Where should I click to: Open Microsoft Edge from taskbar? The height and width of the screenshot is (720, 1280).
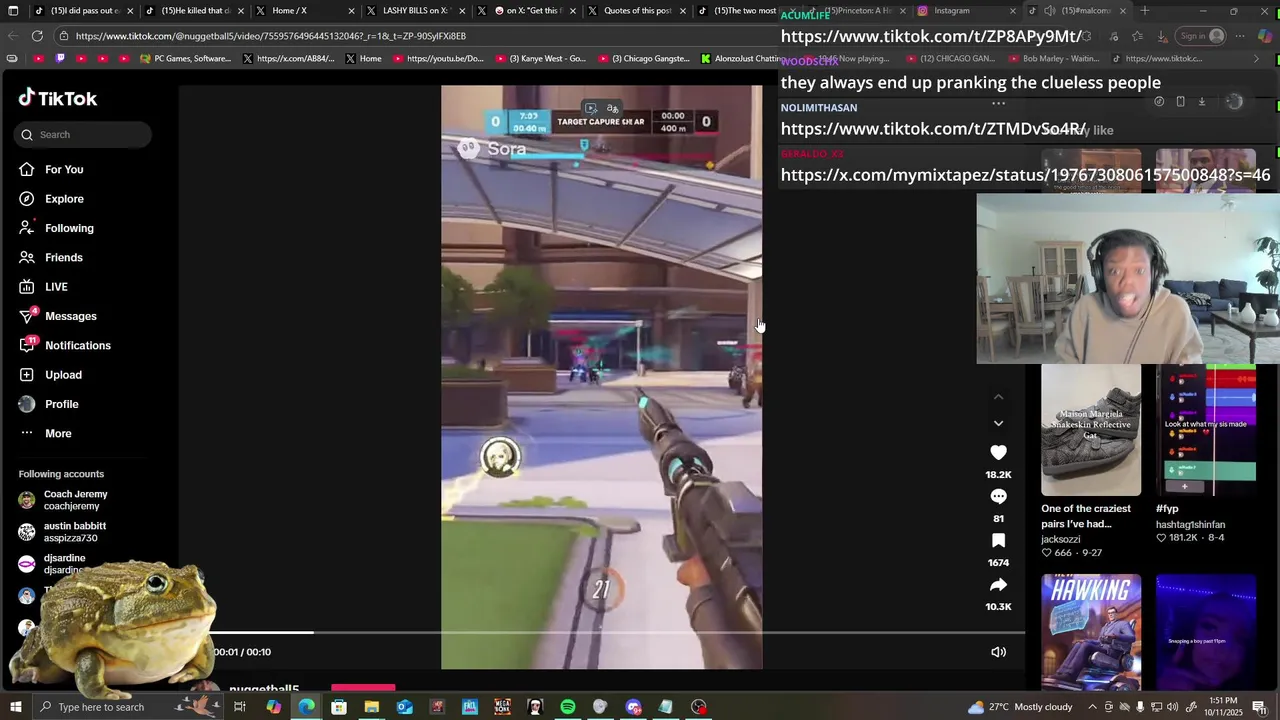click(306, 707)
